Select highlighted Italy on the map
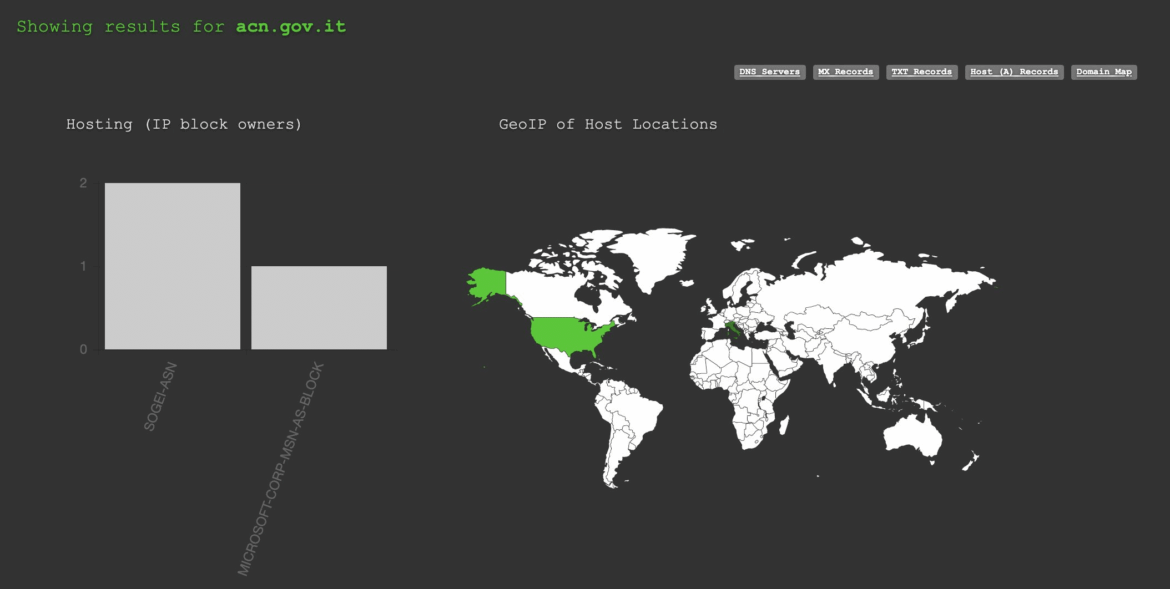Viewport: 1170px width, 589px height. click(x=735, y=329)
